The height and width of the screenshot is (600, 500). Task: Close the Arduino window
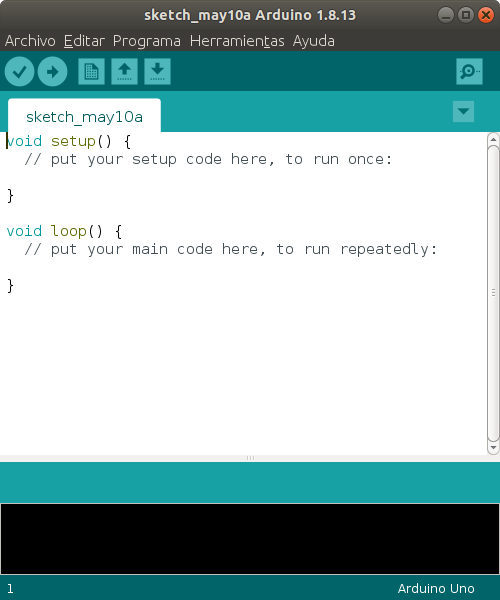(486, 15)
